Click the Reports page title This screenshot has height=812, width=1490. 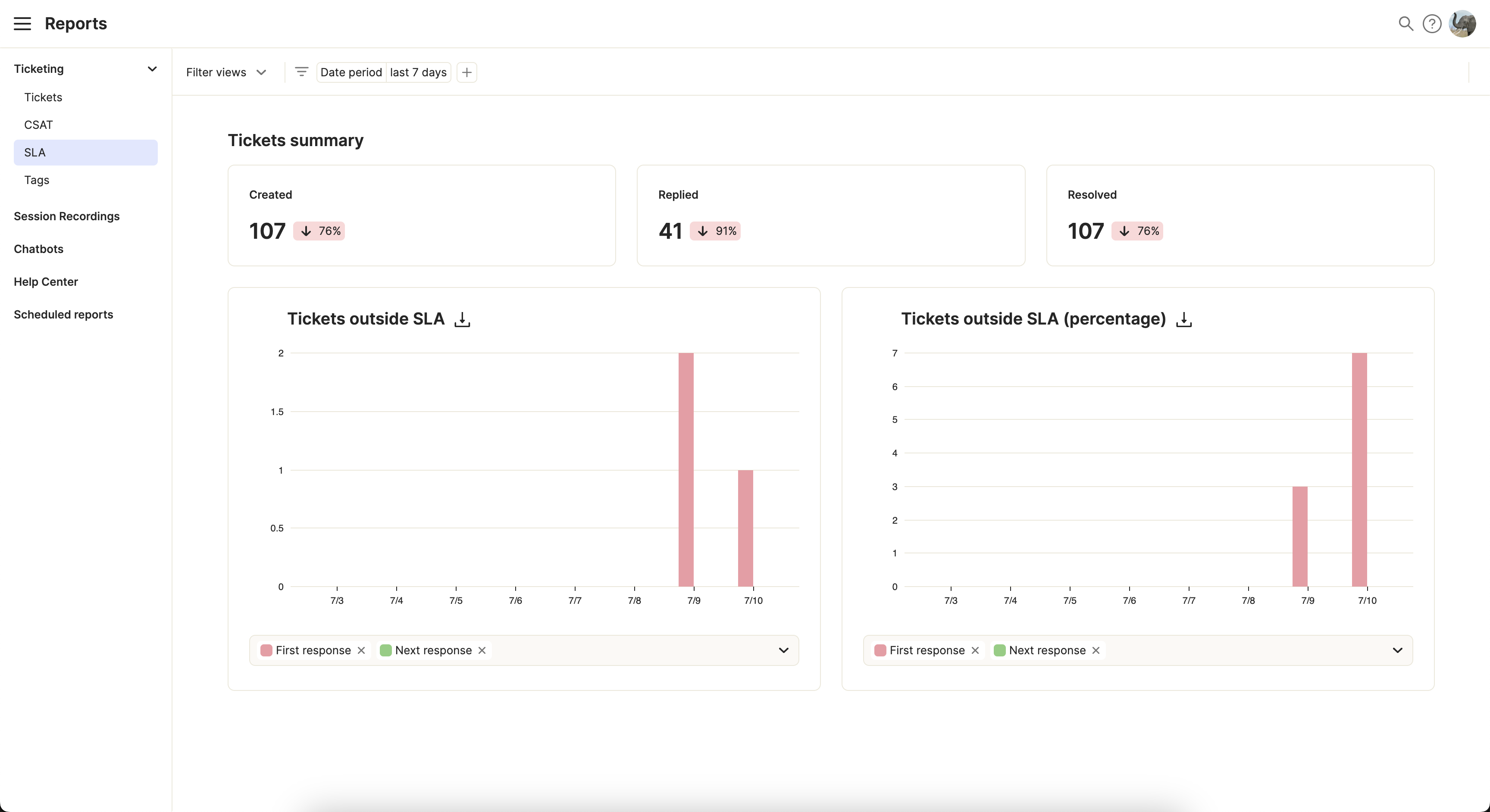[76, 24]
